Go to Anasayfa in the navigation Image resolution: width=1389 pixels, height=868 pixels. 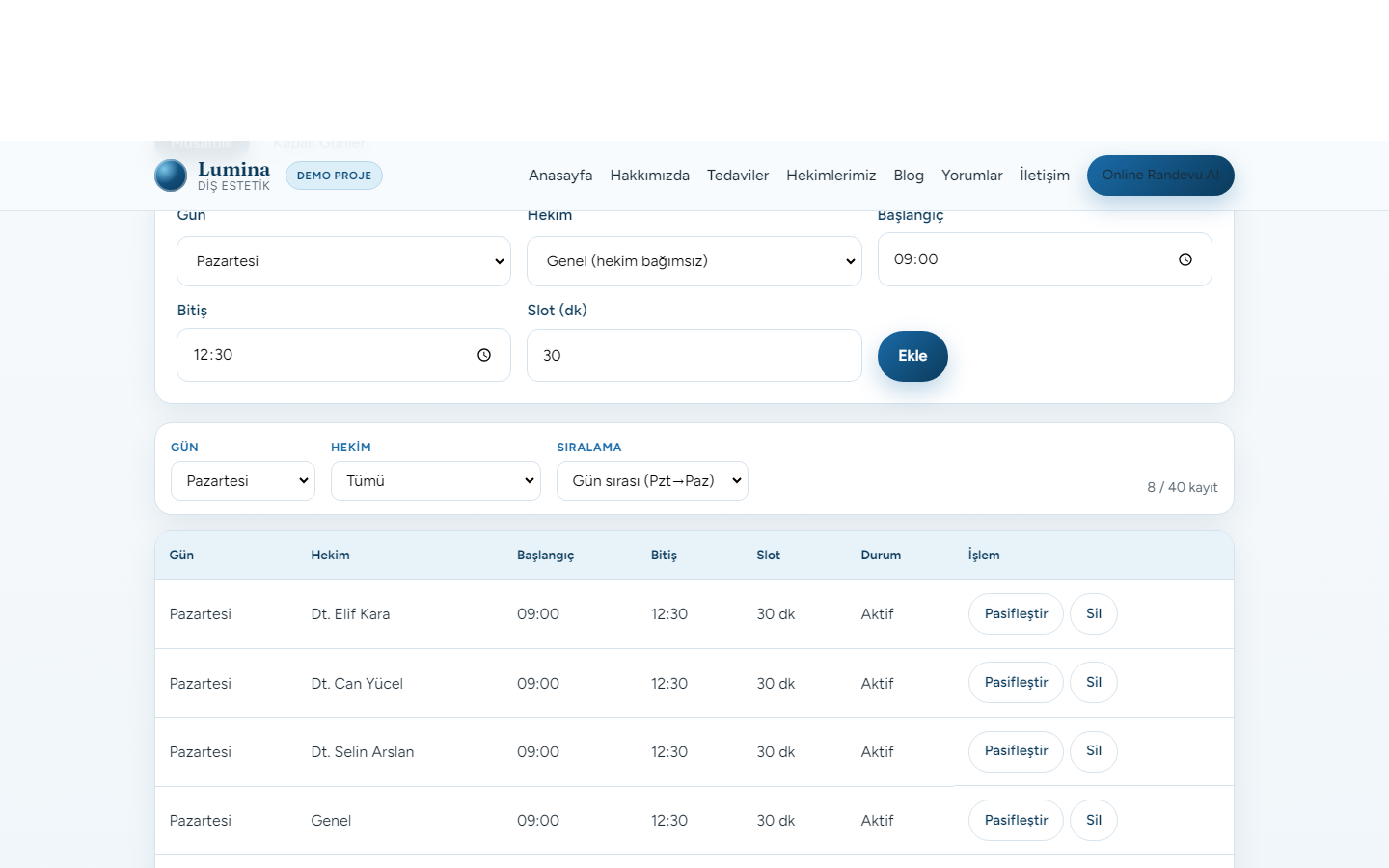pyautogui.click(x=560, y=176)
